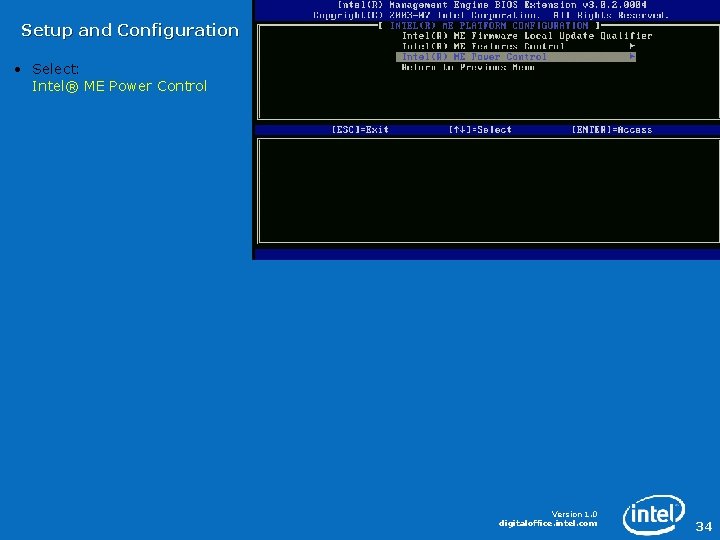Open the Intel(R) ME Features Control entry
The width and height of the screenshot is (720, 540).
click(x=483, y=46)
